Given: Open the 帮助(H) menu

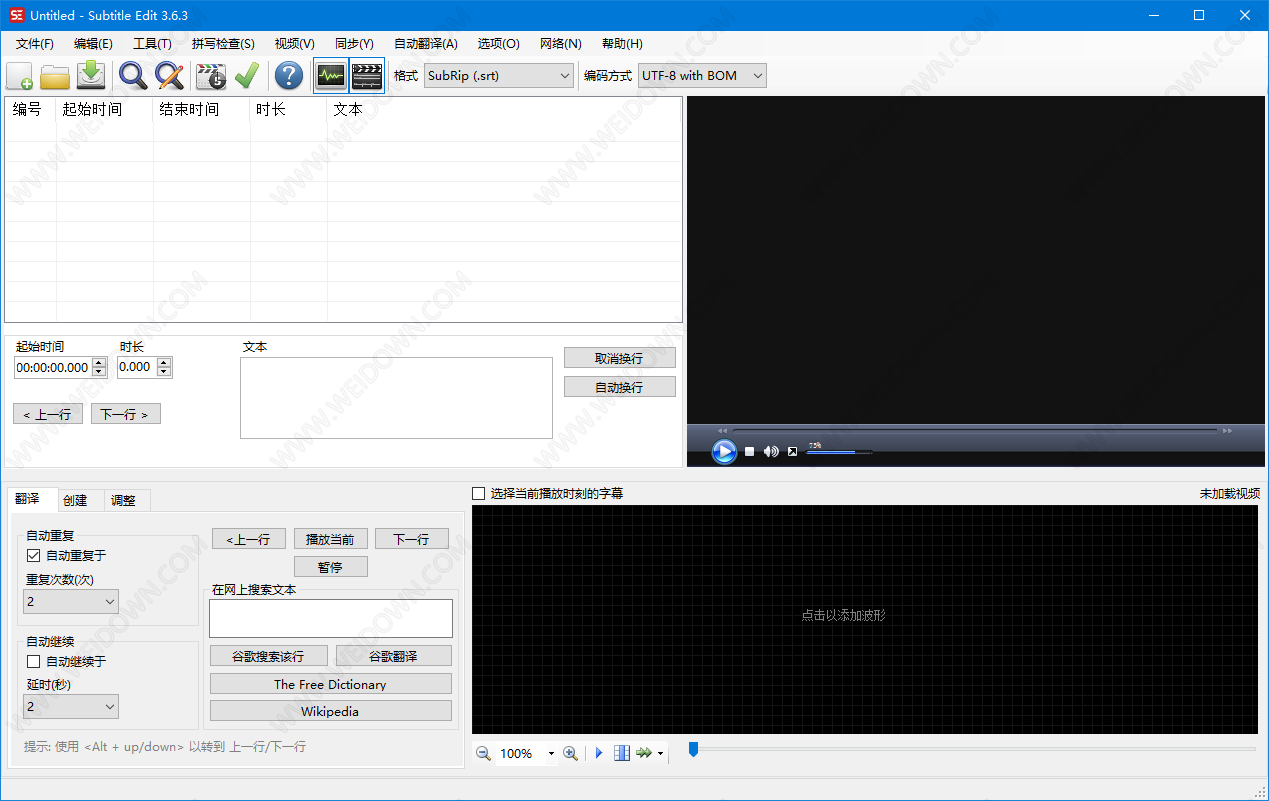Looking at the screenshot, I should click(622, 44).
